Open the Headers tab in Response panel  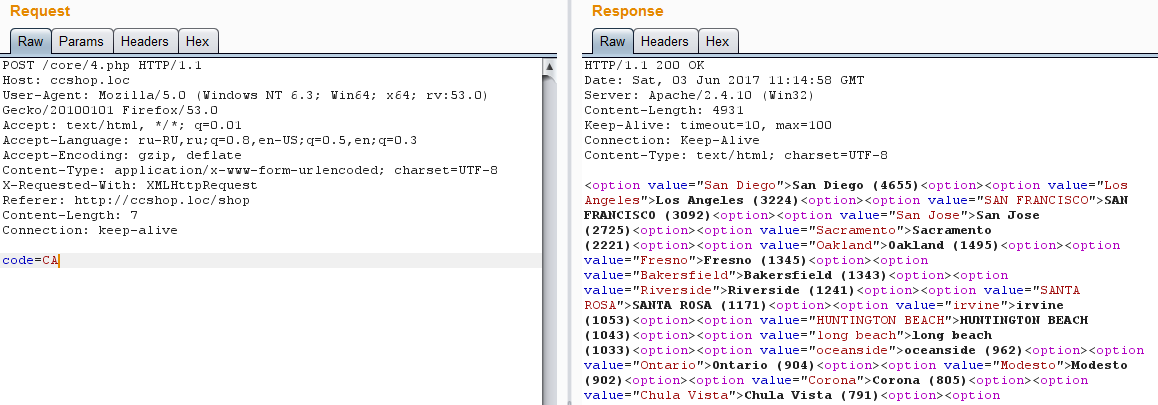(665, 41)
